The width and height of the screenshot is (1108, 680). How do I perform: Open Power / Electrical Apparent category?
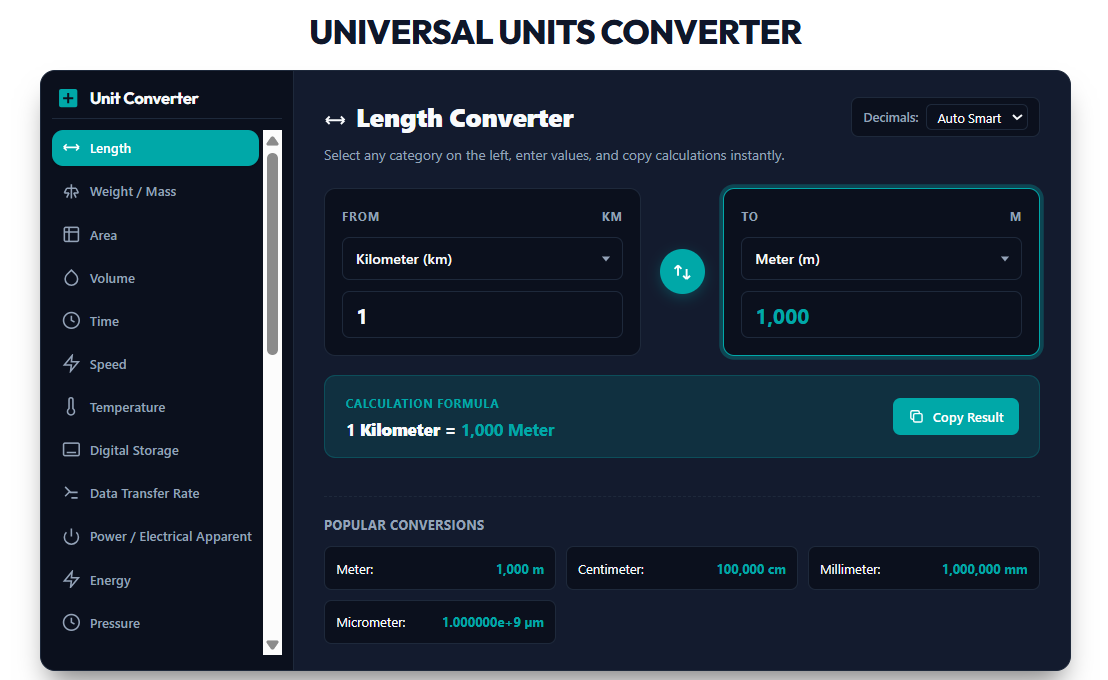pyautogui.click(x=155, y=537)
